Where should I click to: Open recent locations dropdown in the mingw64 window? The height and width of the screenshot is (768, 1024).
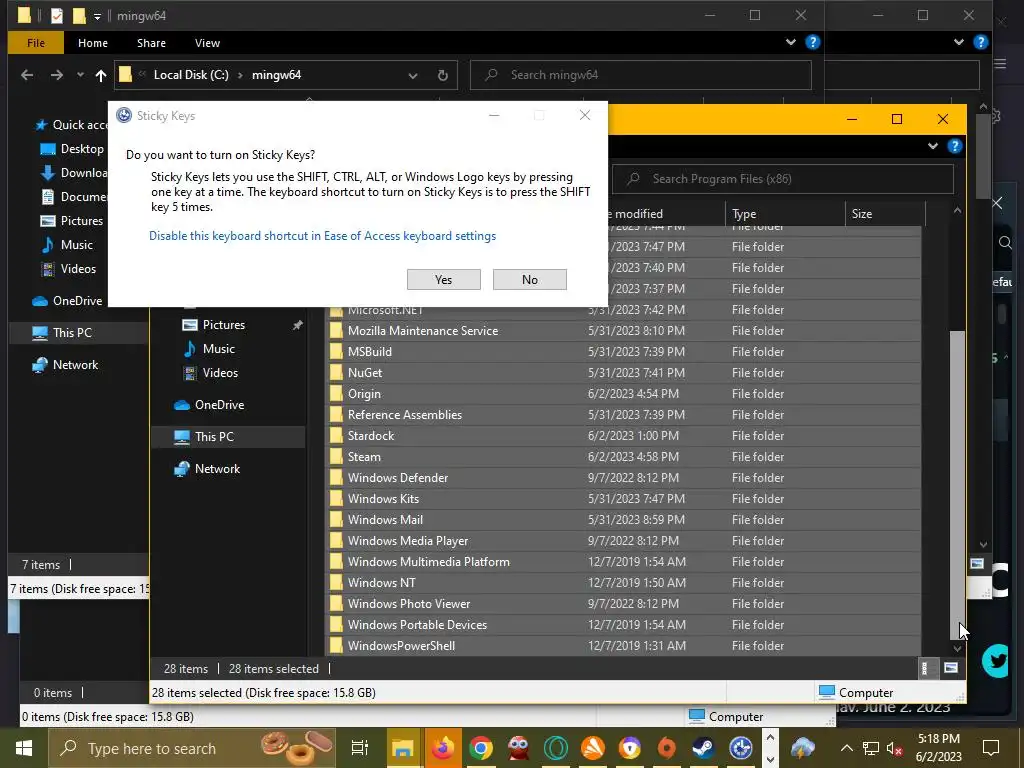80,75
